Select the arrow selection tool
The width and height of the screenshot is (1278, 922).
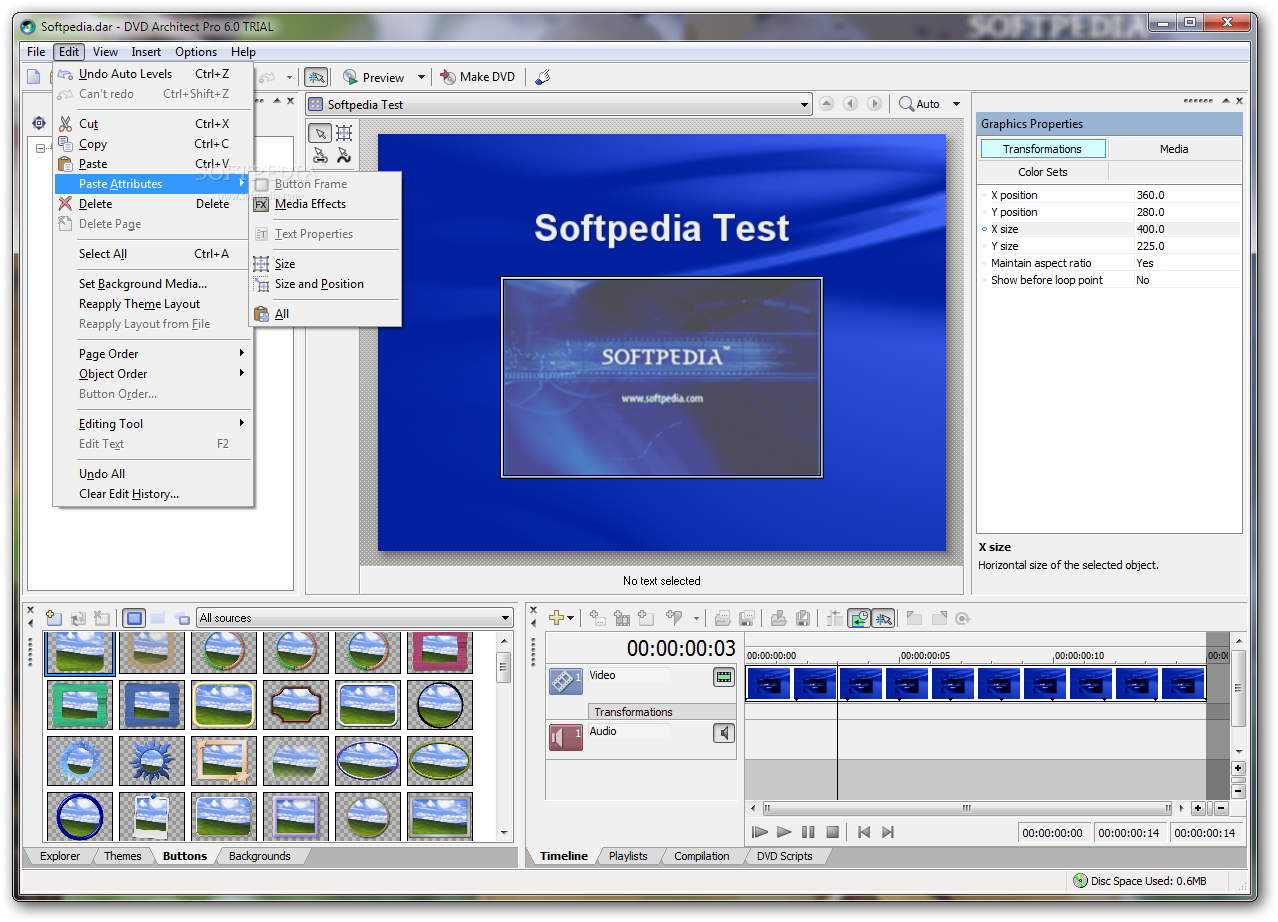(320, 133)
